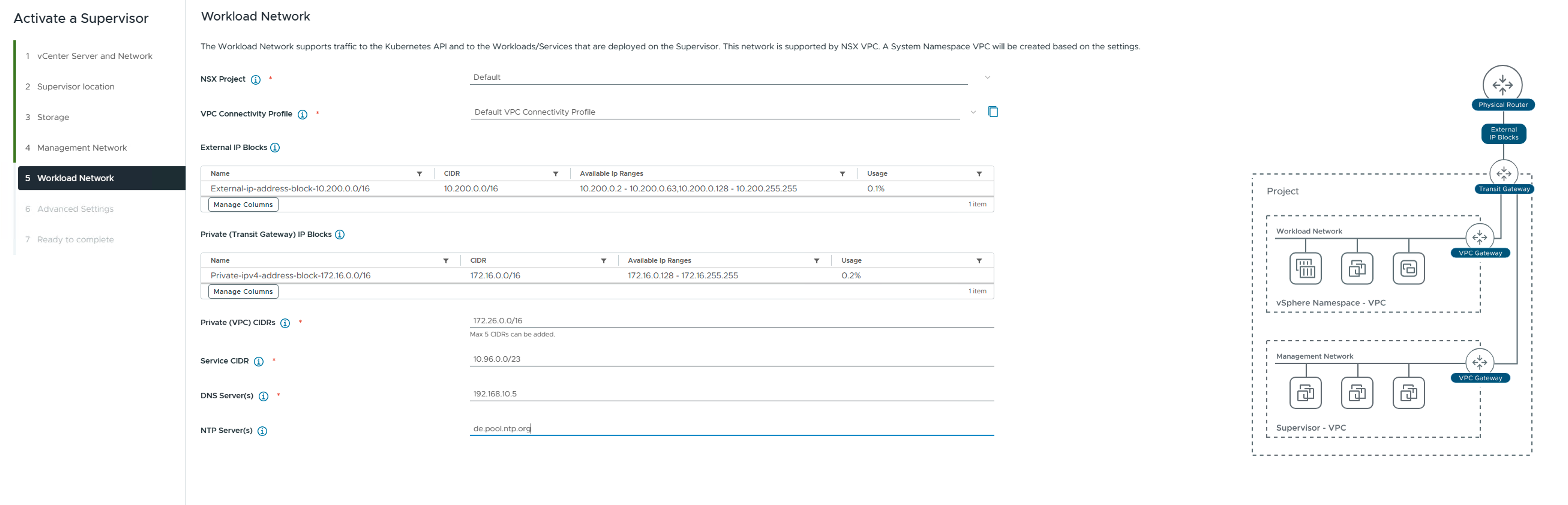The height and width of the screenshot is (505, 1568).
Task: Filter External IP Blocks by CIDR column
Action: [556, 174]
